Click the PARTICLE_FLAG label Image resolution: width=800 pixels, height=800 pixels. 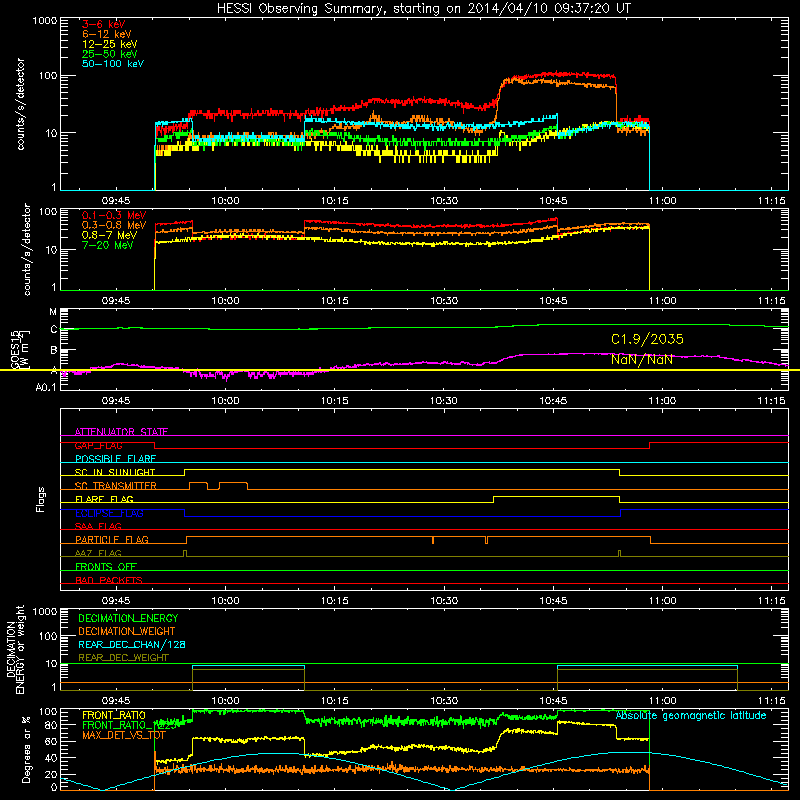[112, 539]
